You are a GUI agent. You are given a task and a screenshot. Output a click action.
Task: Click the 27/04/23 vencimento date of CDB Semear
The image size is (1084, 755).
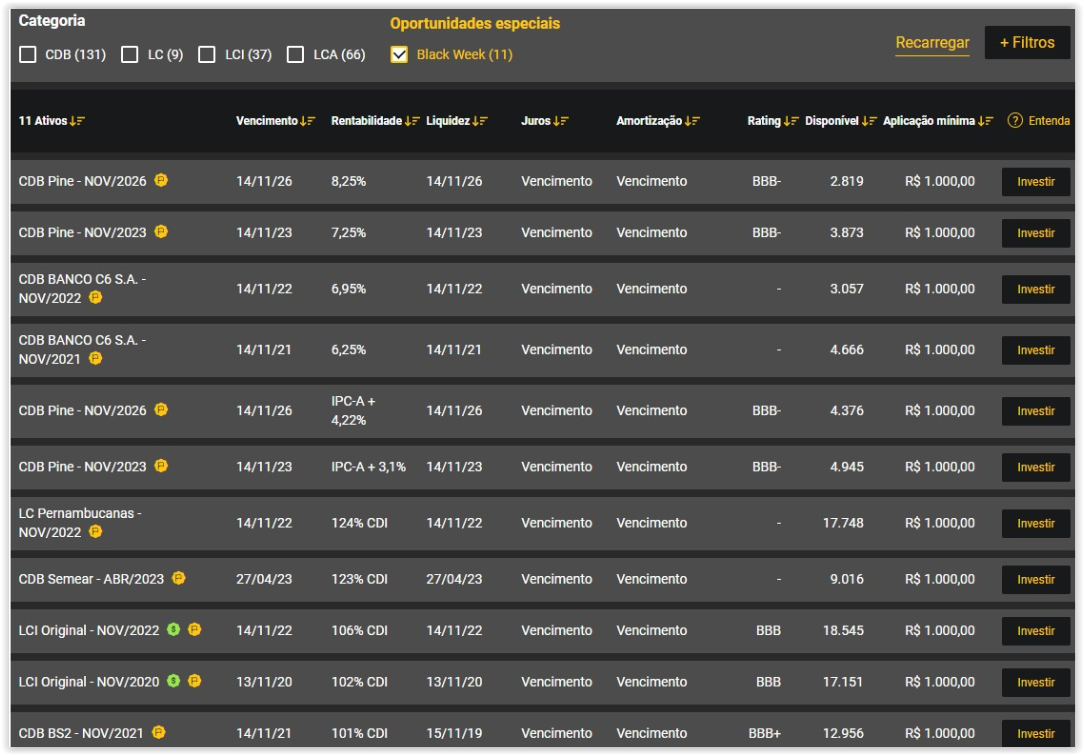(264, 579)
